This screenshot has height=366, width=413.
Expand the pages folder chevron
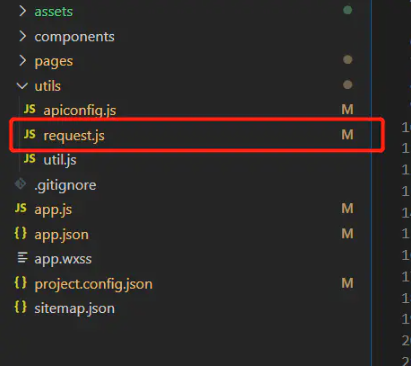22,61
